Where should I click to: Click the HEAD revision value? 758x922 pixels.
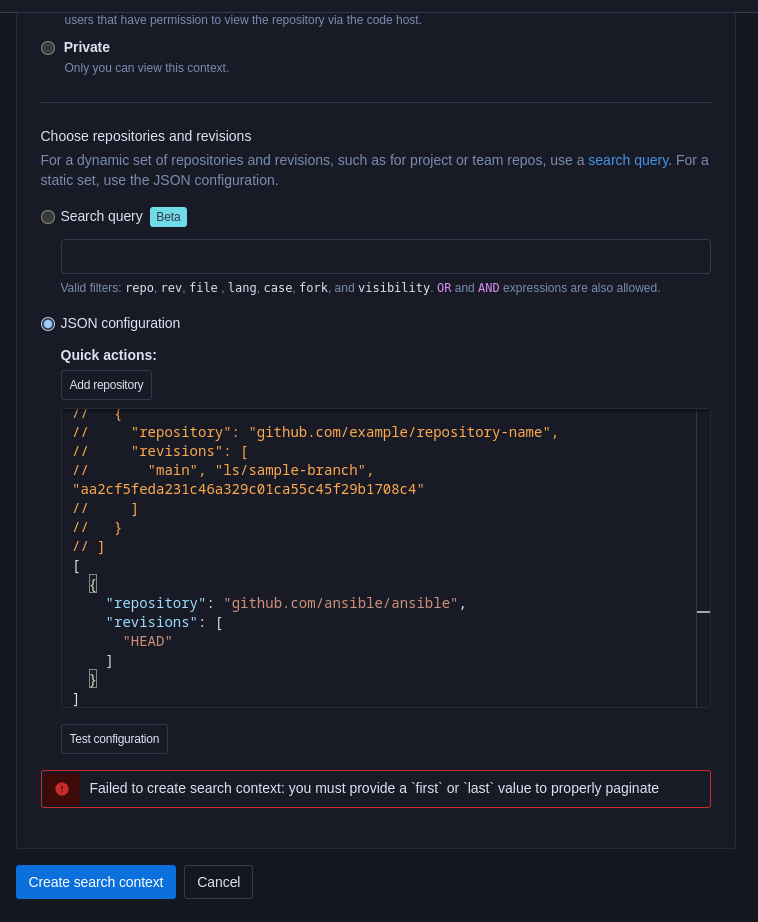click(x=147, y=641)
